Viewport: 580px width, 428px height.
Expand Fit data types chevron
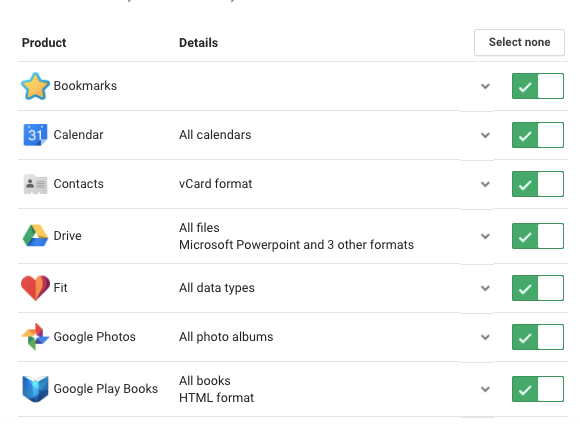tap(485, 288)
